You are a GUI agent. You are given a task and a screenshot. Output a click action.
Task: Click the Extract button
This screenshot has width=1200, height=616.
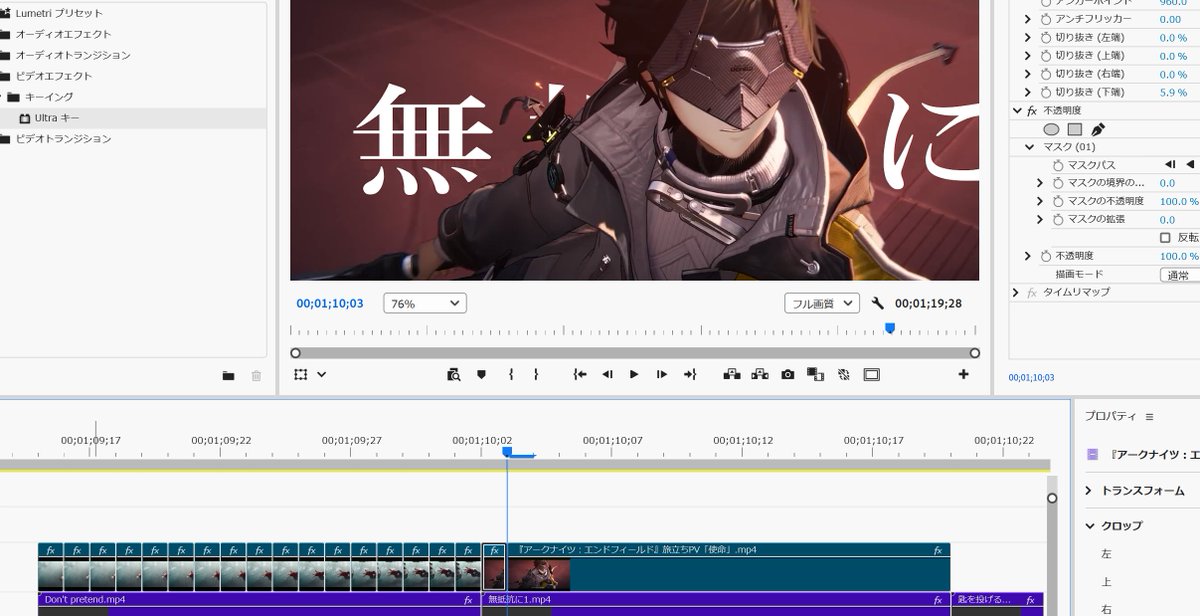(760, 375)
